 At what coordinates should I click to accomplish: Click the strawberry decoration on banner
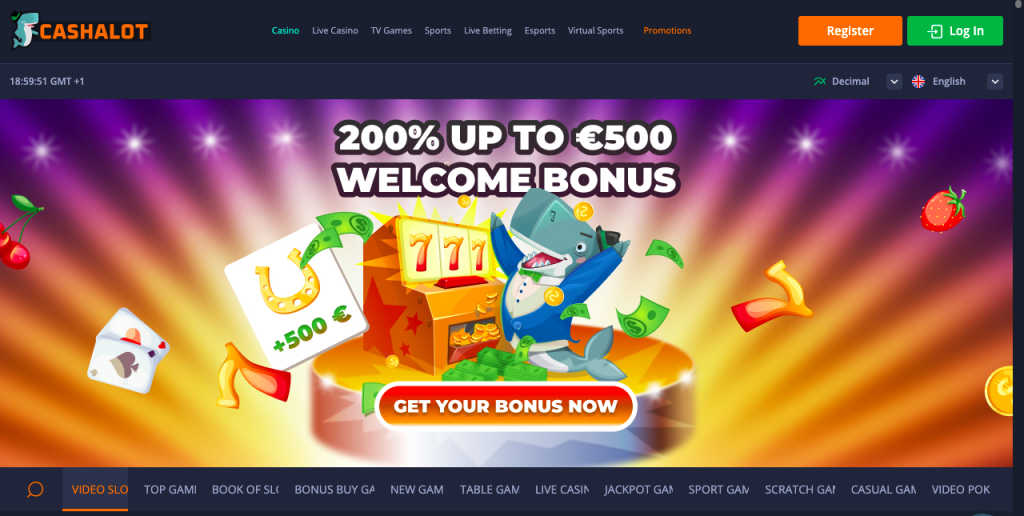(942, 209)
